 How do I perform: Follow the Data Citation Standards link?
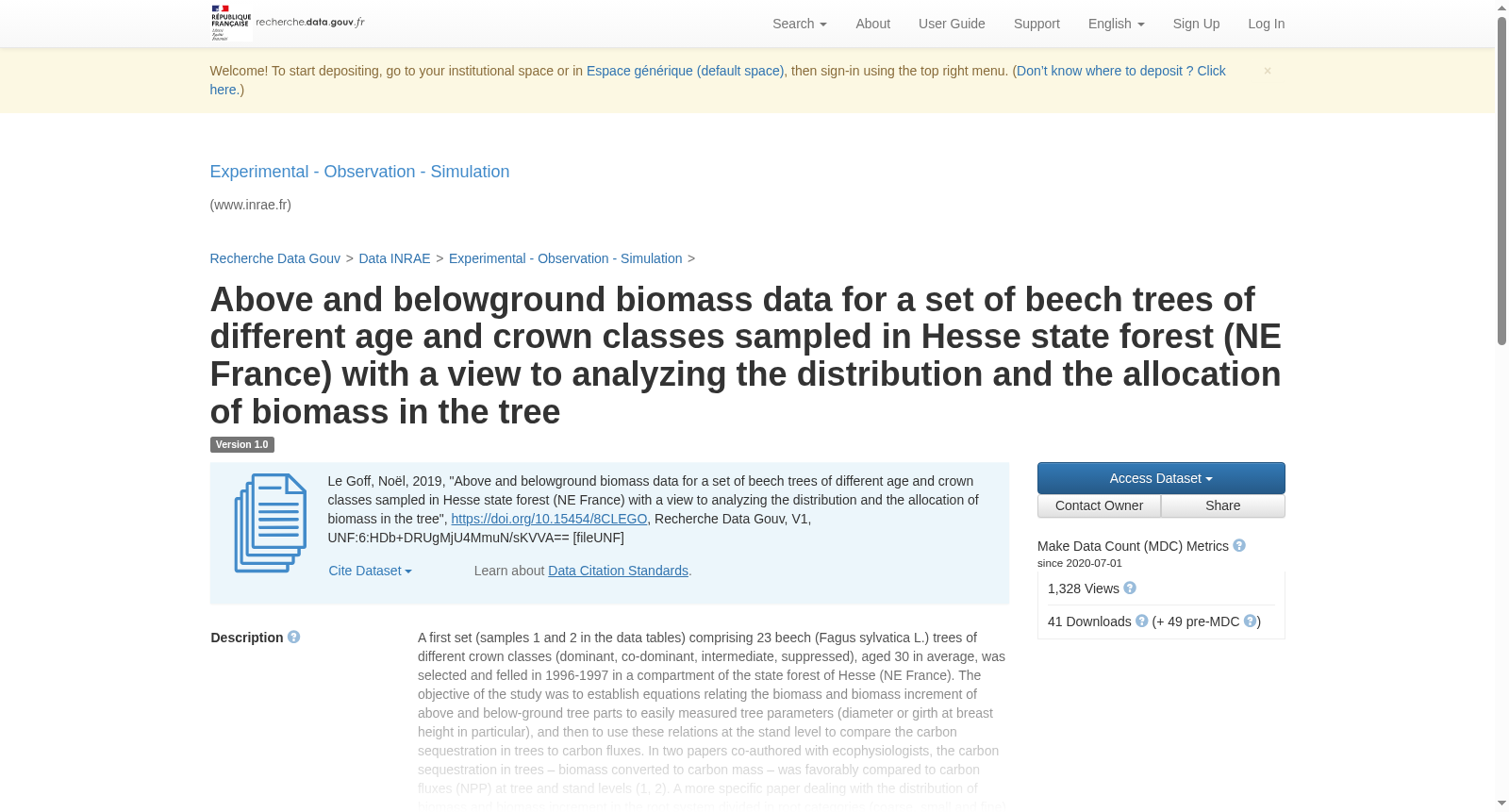click(x=618, y=571)
